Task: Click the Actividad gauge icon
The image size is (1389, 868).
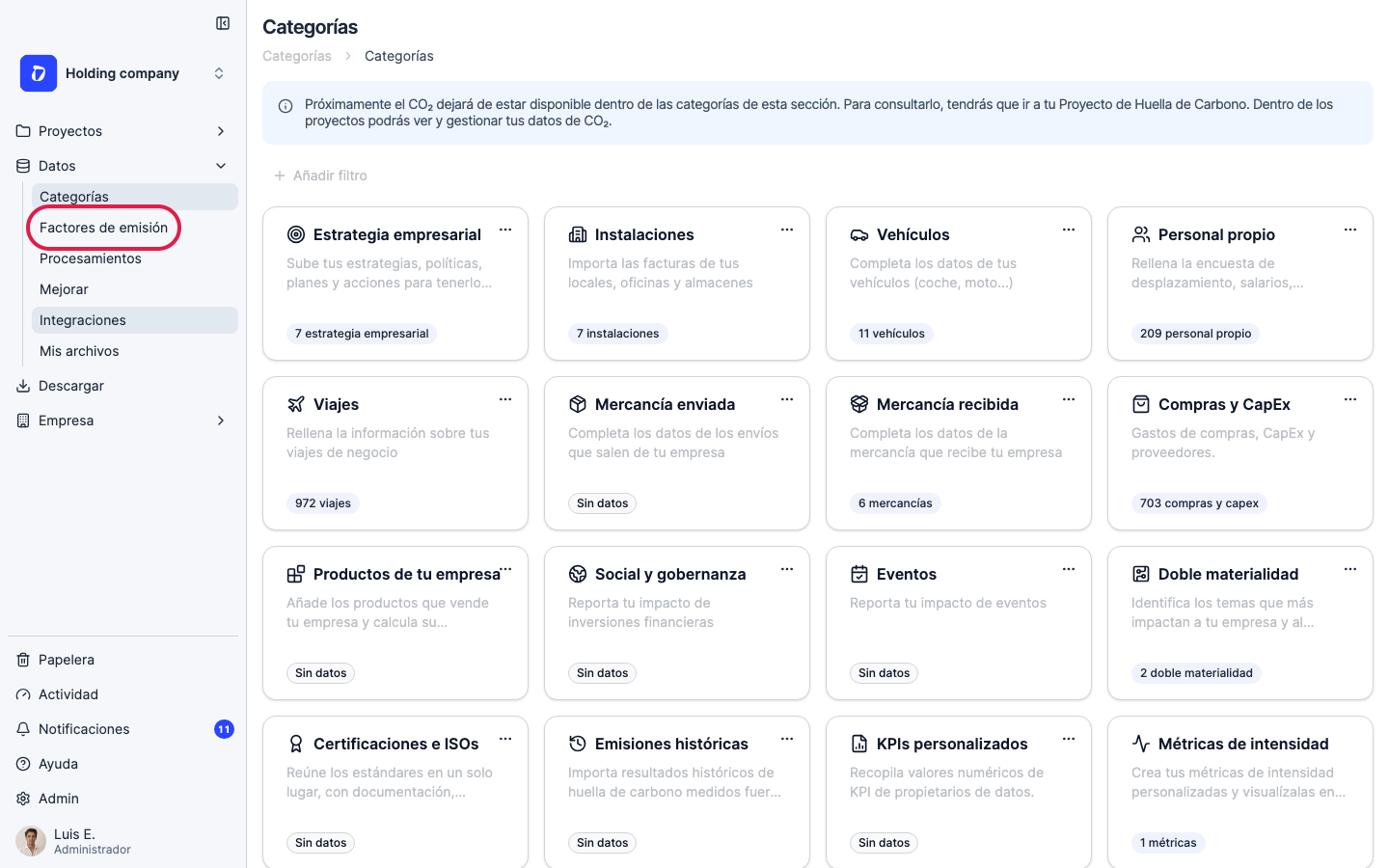Action: [x=23, y=694]
